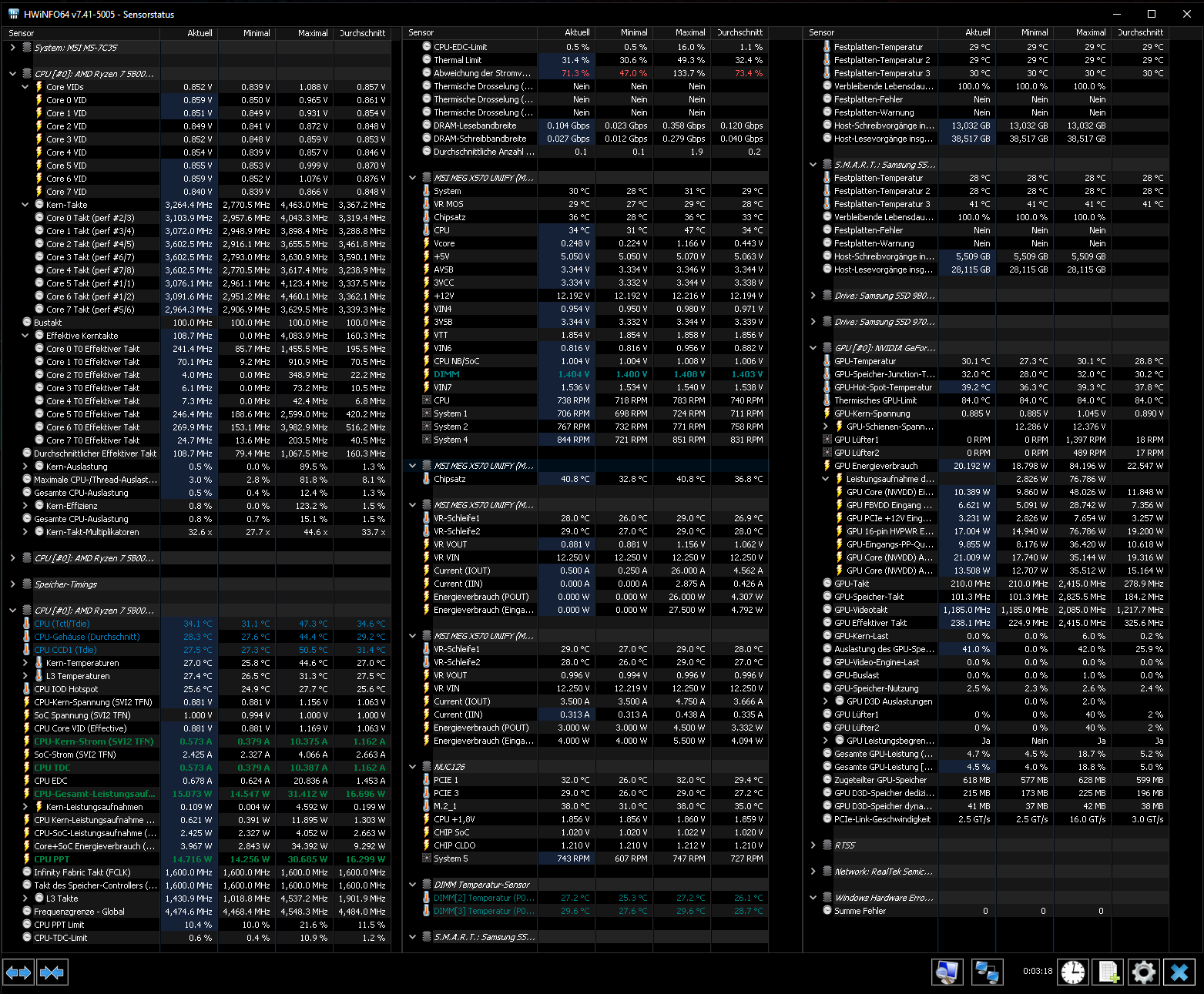This screenshot has height=994, width=1204.
Task: Open sensor settings gear icon
Action: coord(1144,972)
